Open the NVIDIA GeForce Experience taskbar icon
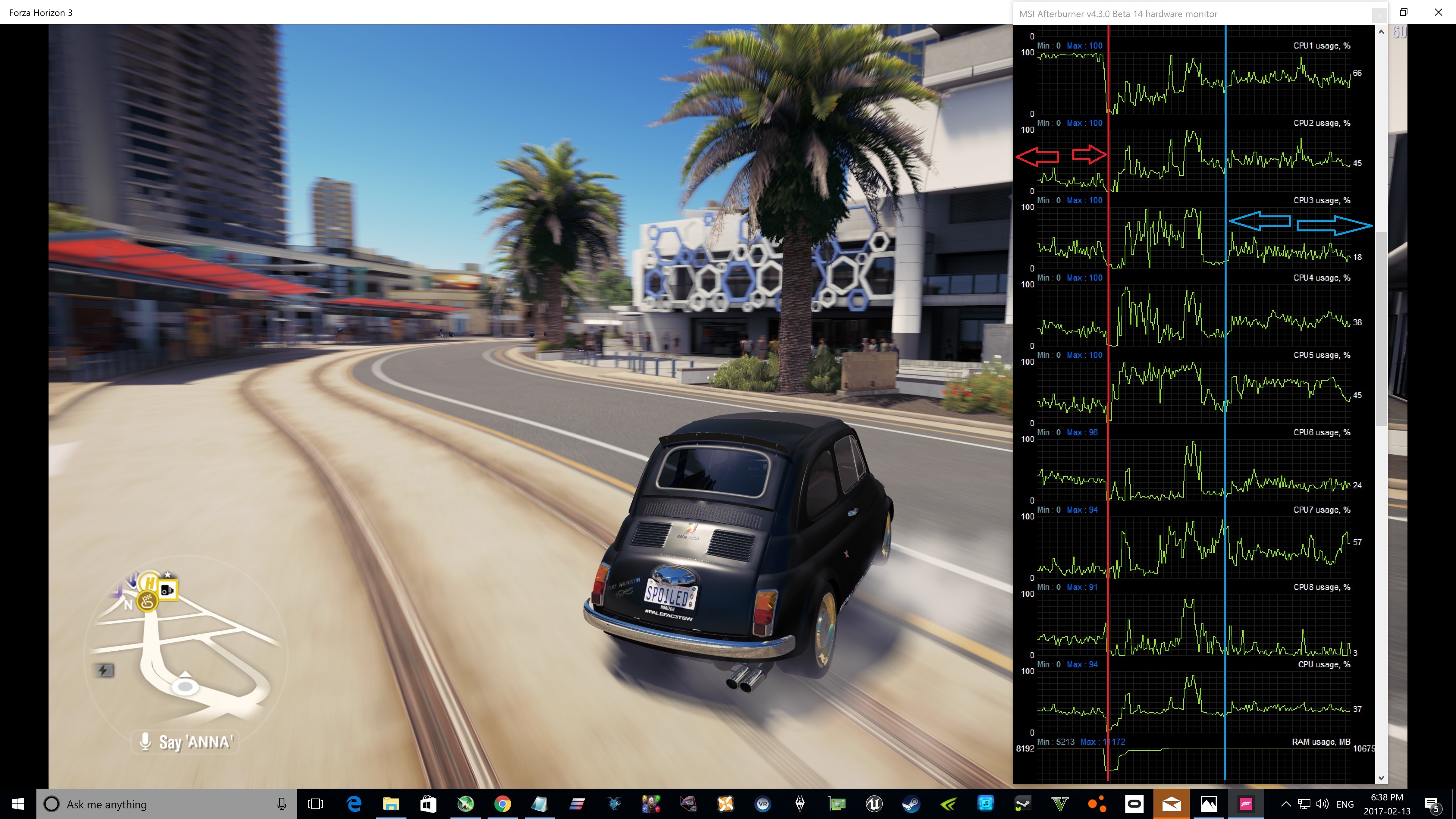This screenshot has height=819, width=1456. click(x=948, y=804)
